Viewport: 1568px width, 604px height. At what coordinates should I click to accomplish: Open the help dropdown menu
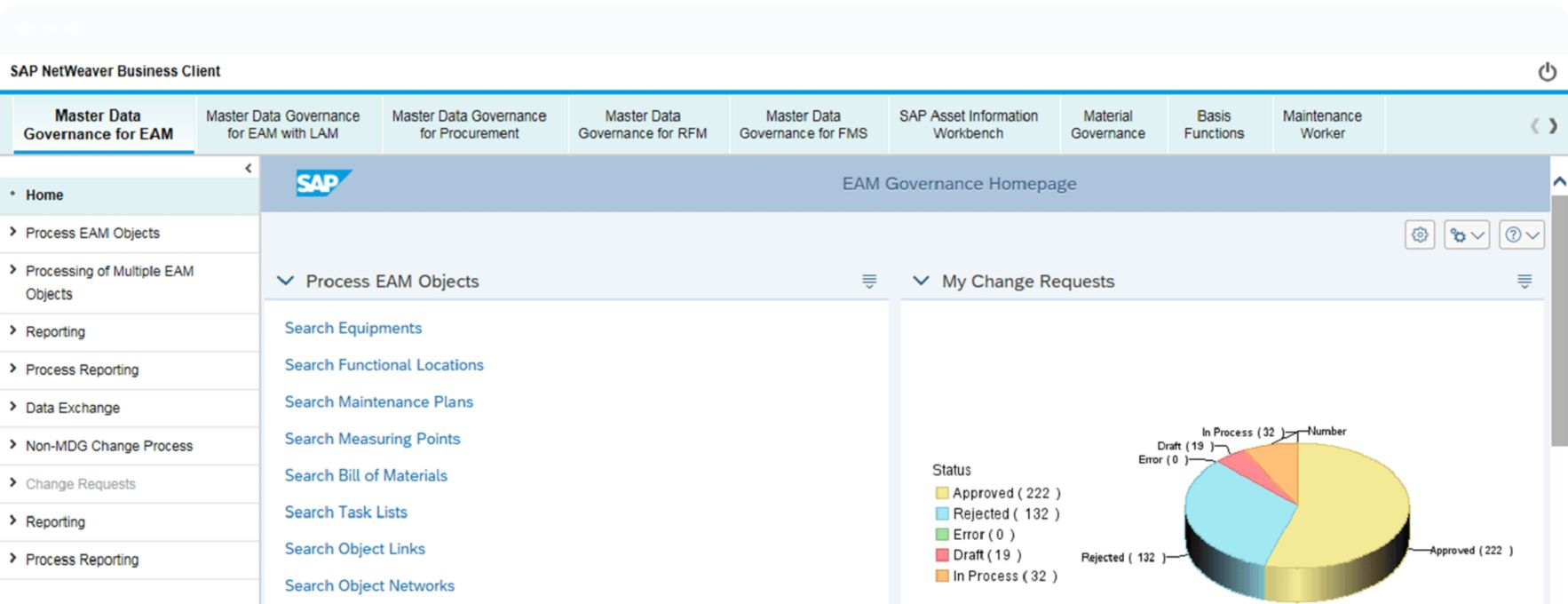click(1521, 235)
